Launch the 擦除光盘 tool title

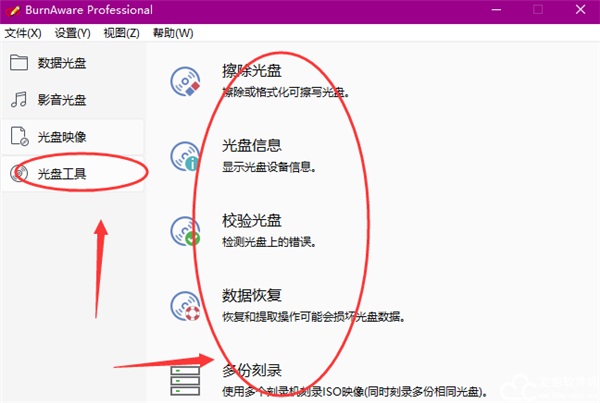click(x=252, y=71)
